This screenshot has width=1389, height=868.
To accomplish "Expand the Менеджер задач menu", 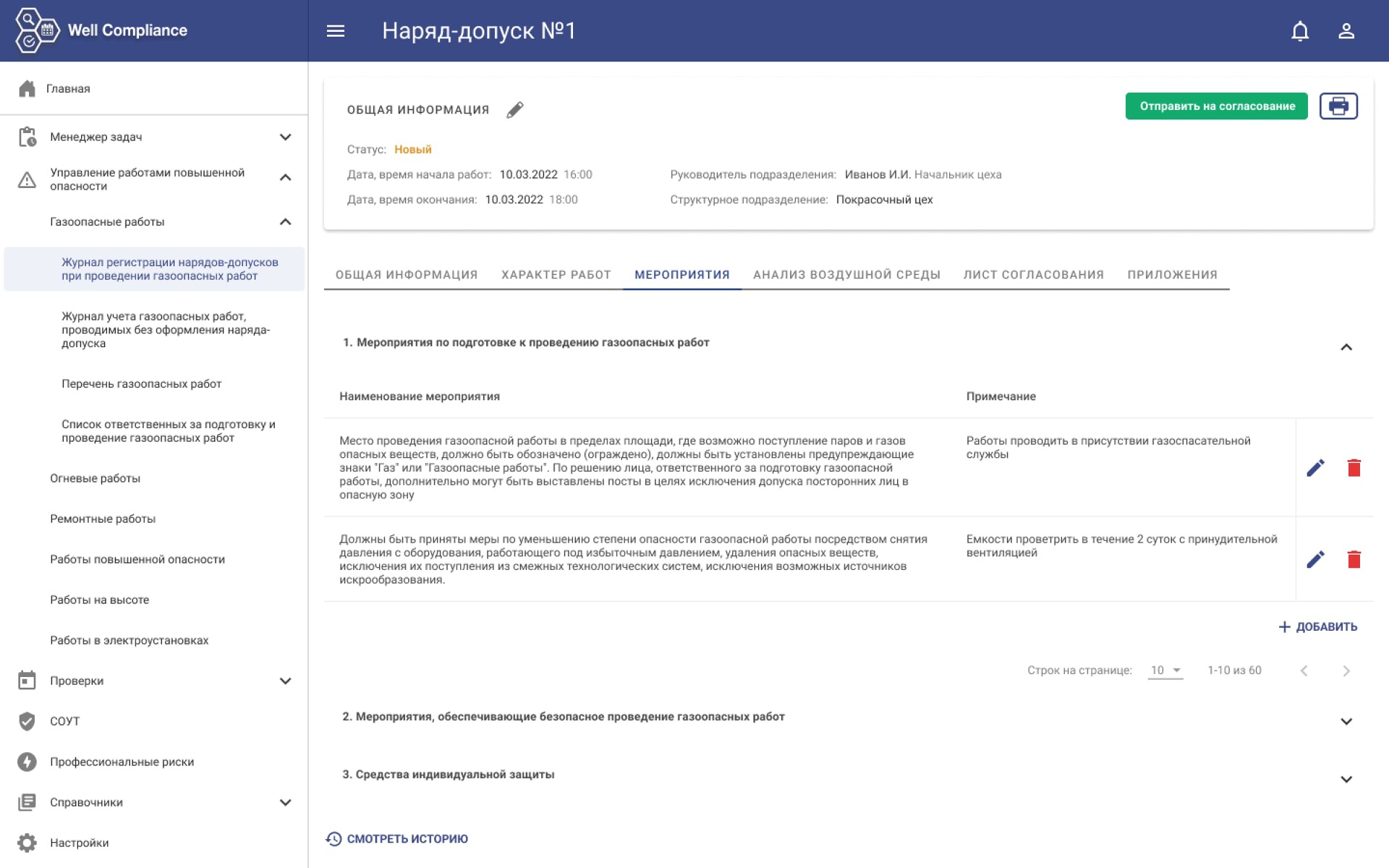I will tap(285, 137).
